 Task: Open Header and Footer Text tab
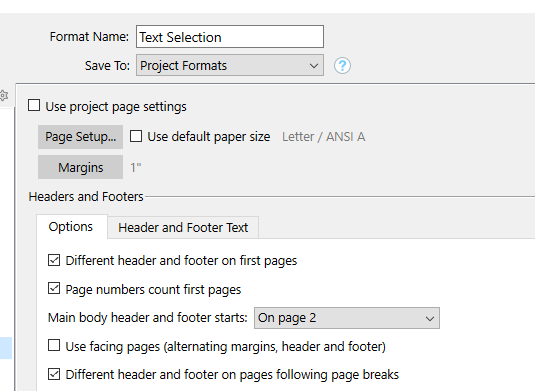pyautogui.click(x=183, y=228)
